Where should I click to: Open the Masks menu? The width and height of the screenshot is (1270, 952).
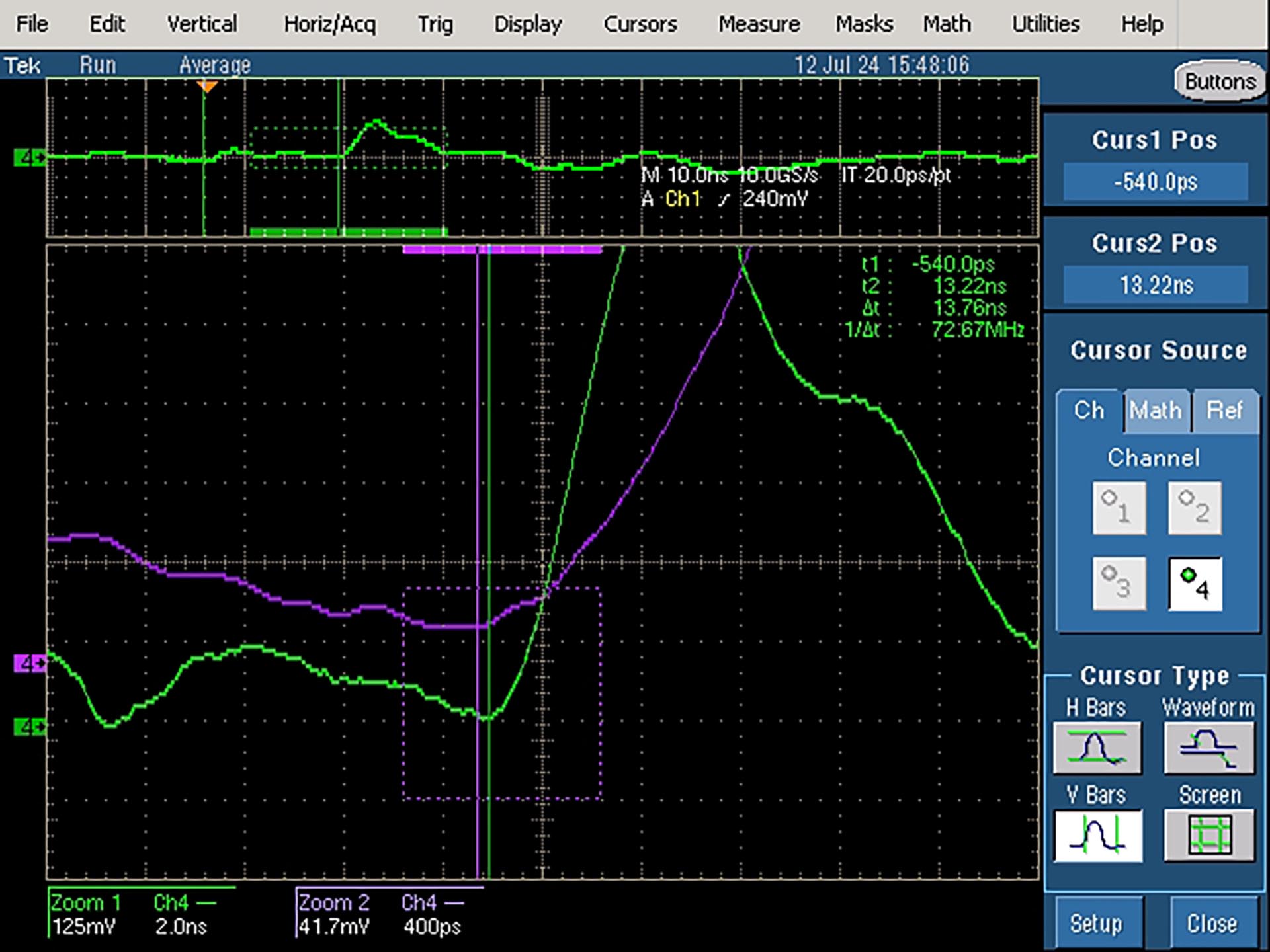[x=864, y=24]
